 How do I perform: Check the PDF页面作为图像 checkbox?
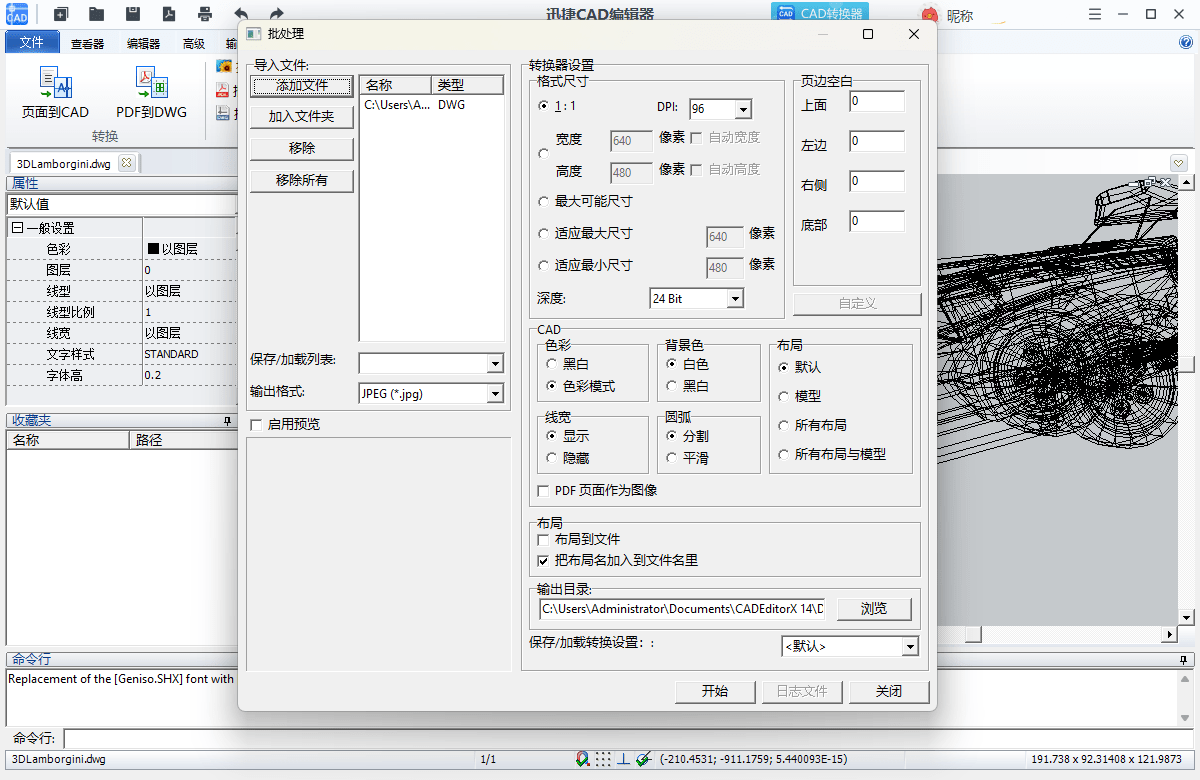(x=543, y=491)
